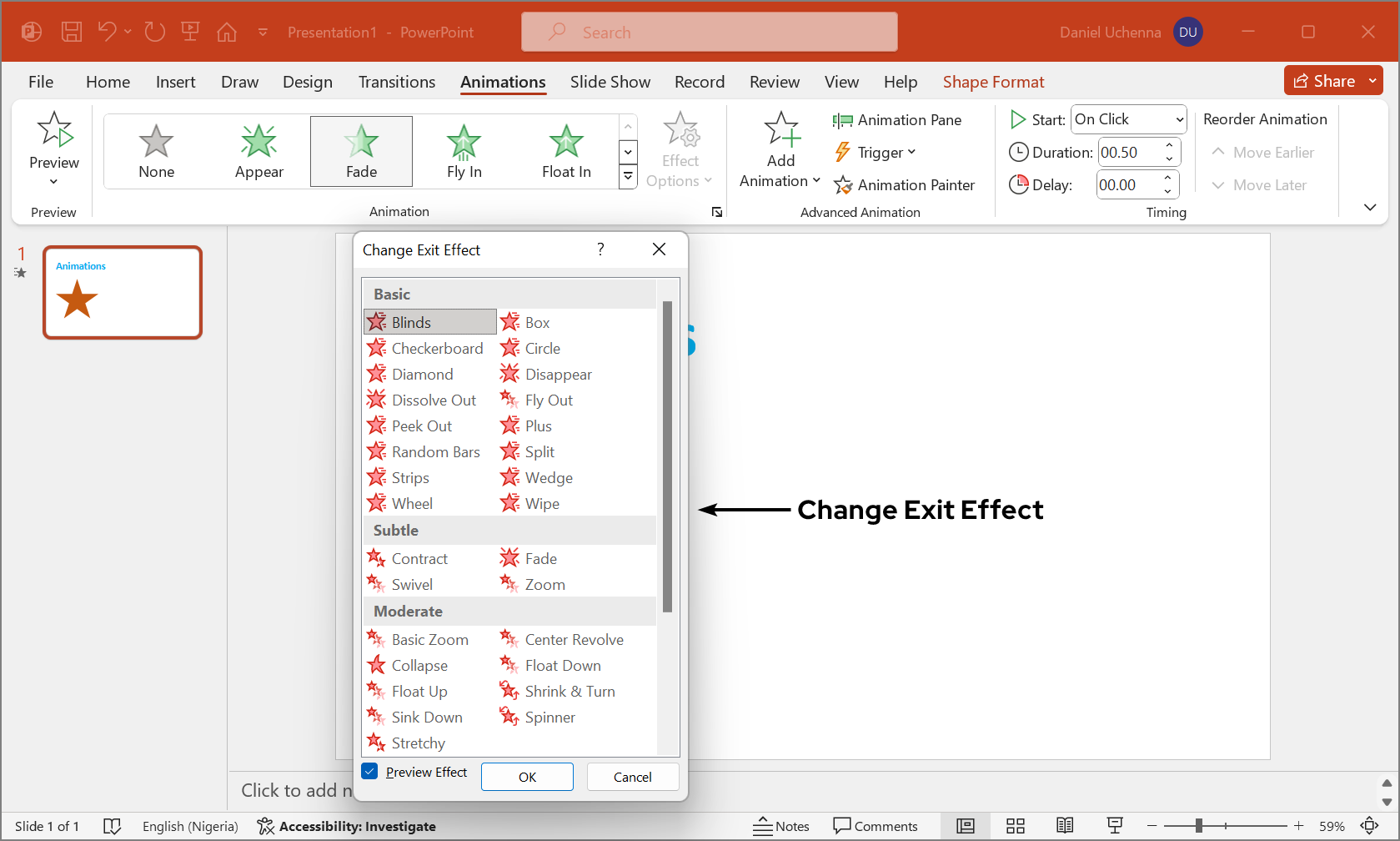Click OK in Change Exit Effect dialog

click(x=527, y=777)
